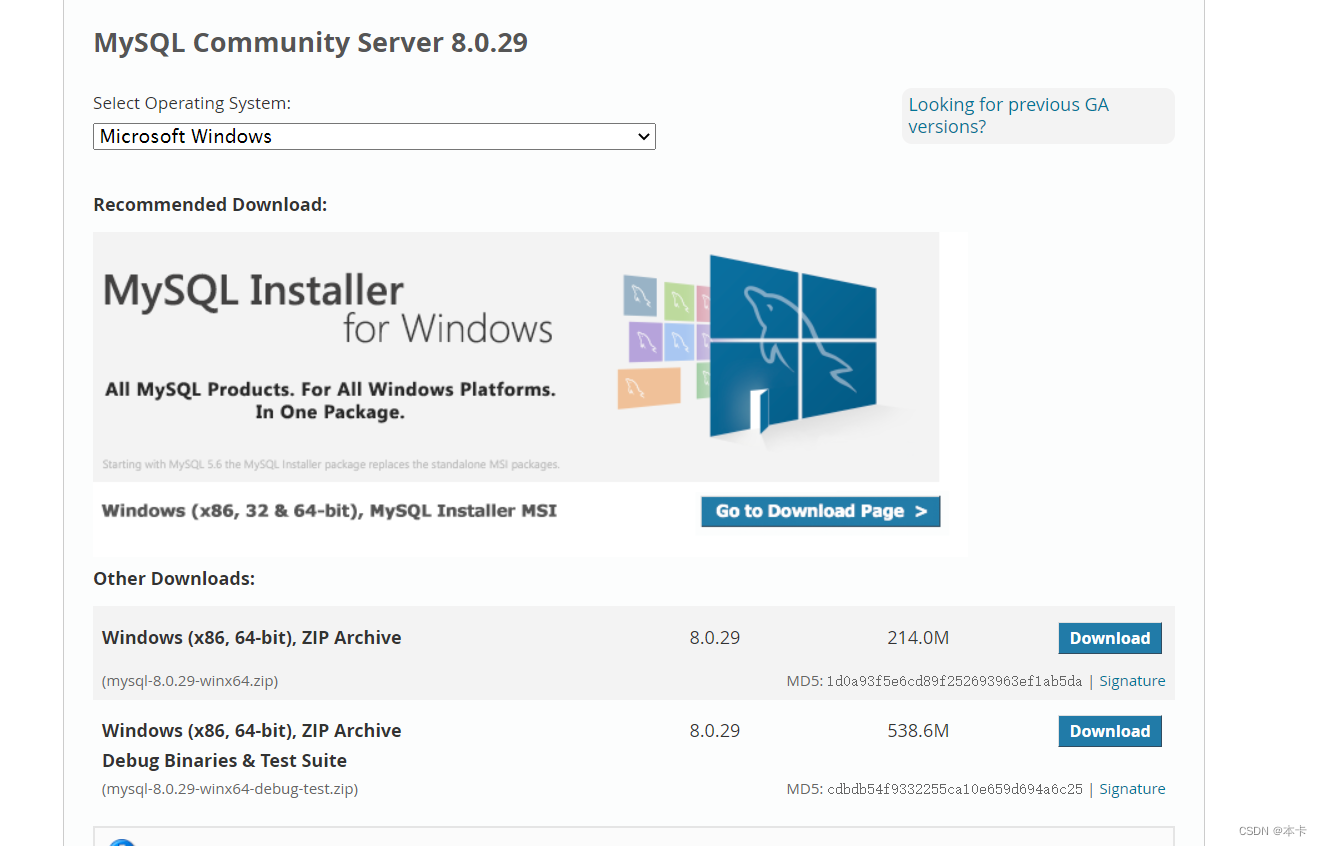
Task: Open Signature link for the debug-test zip
Action: coord(1132,789)
